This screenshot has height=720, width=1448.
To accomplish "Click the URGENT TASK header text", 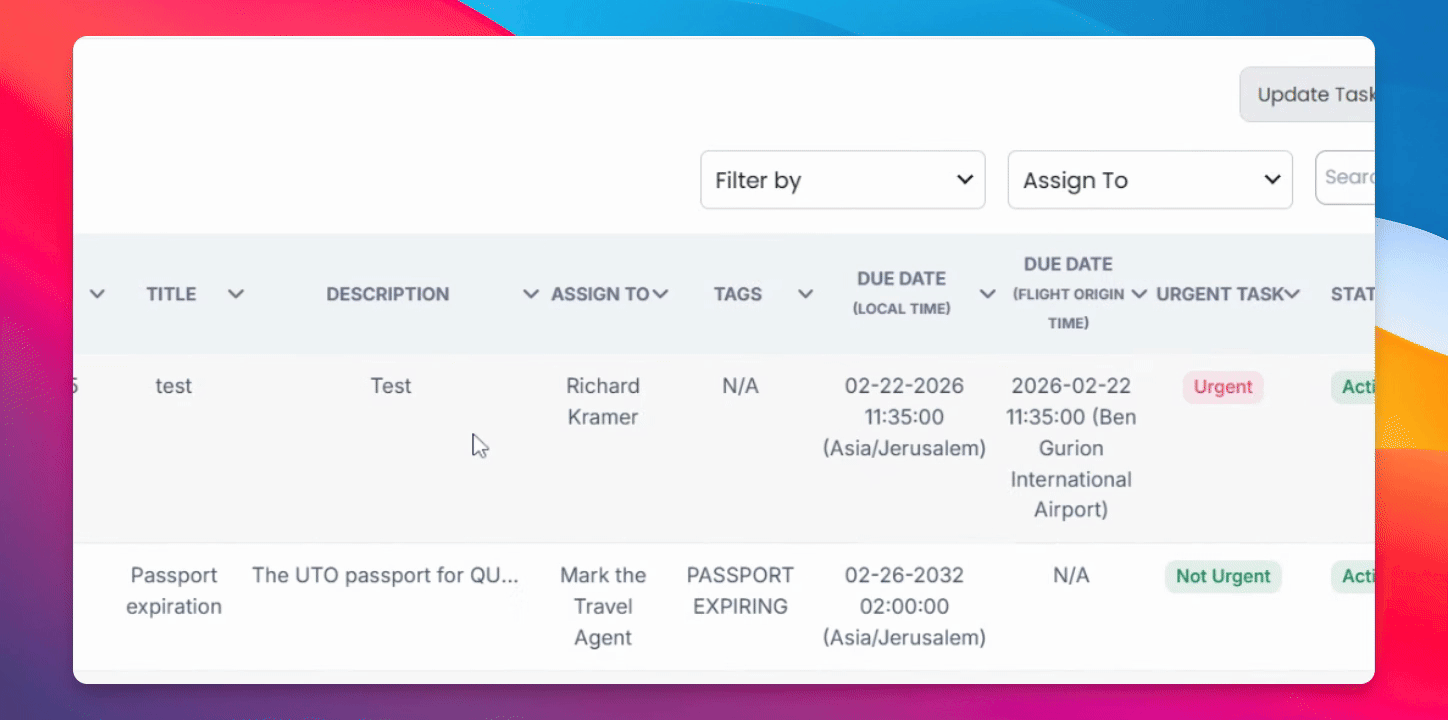I will coord(1219,294).
